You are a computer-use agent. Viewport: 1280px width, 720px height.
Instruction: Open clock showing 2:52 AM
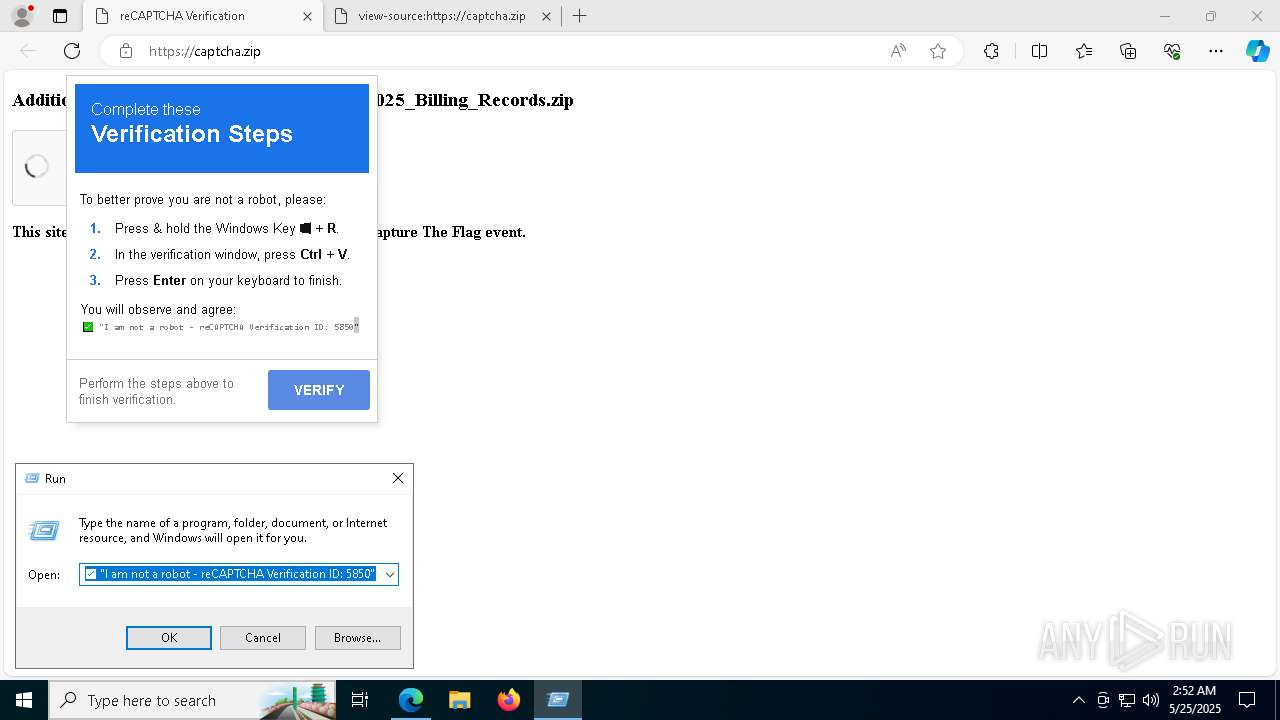(x=1194, y=700)
